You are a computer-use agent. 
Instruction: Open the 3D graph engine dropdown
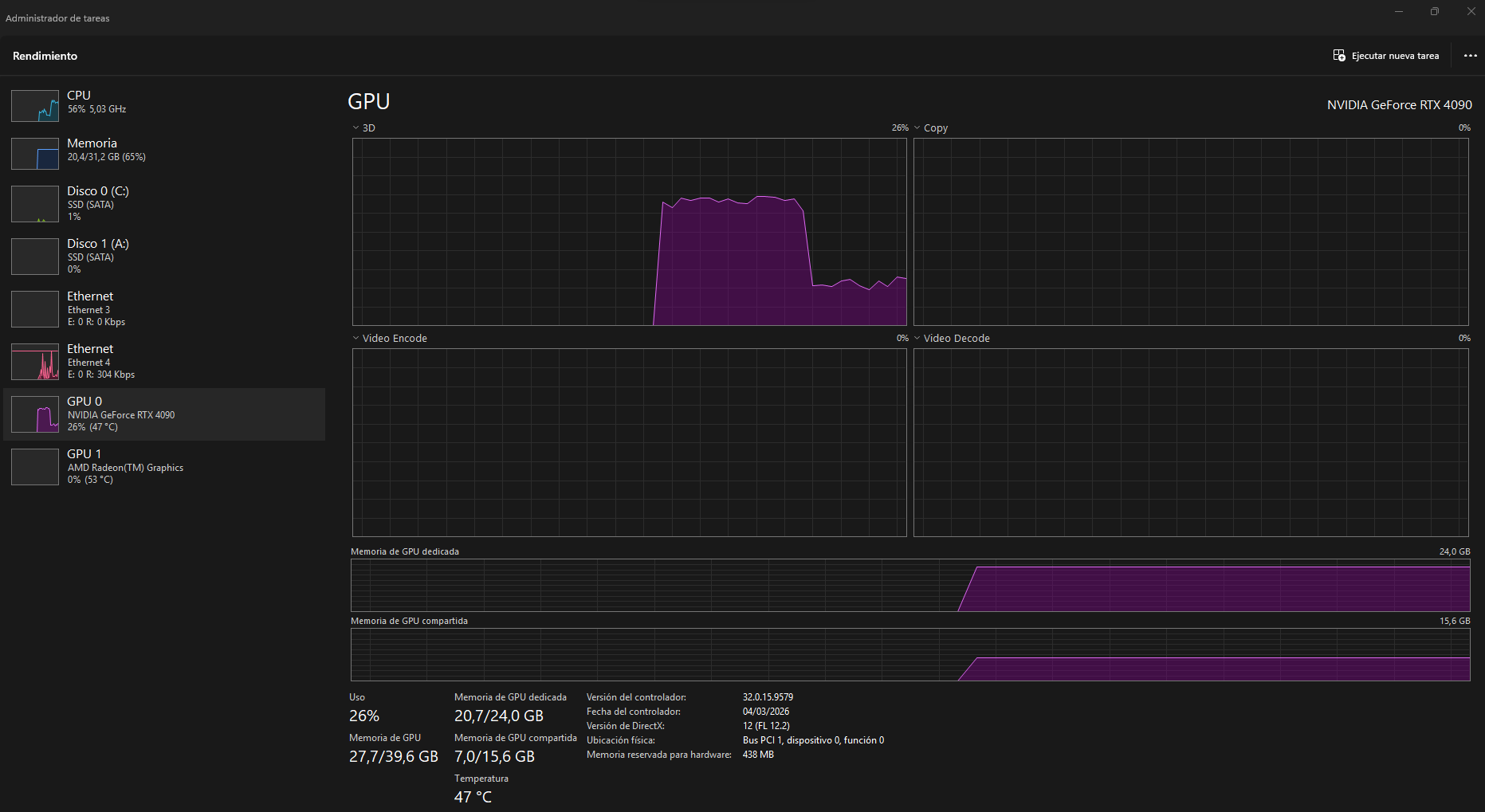(356, 127)
